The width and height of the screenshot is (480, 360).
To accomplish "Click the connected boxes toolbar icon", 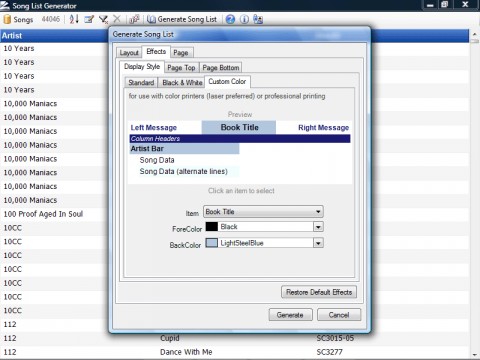I will (134, 19).
